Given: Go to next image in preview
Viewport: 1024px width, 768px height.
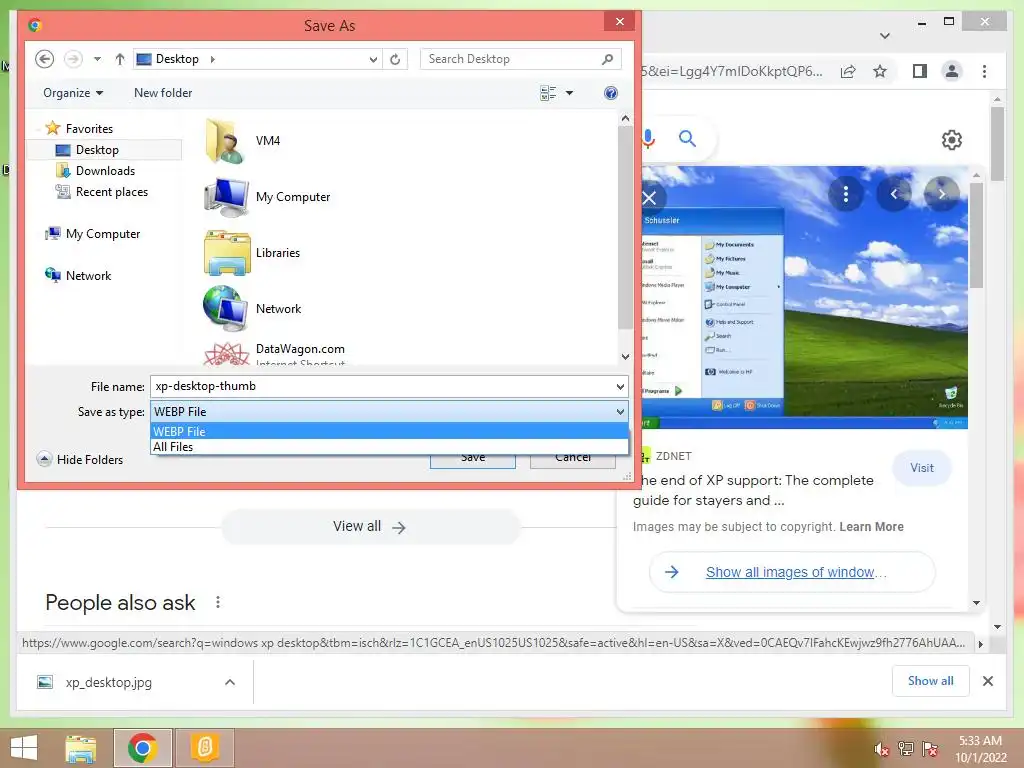Looking at the screenshot, I should tap(942, 194).
